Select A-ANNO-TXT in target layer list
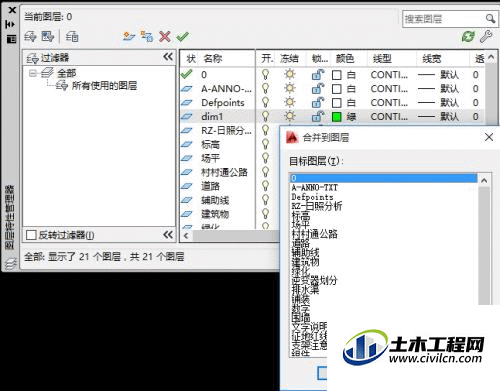The height and width of the screenshot is (391, 500). (x=315, y=187)
